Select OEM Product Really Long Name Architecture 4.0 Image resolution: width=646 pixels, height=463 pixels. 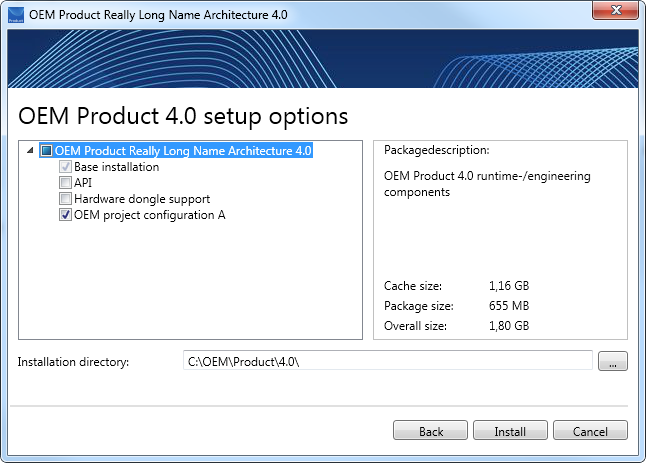coord(183,151)
